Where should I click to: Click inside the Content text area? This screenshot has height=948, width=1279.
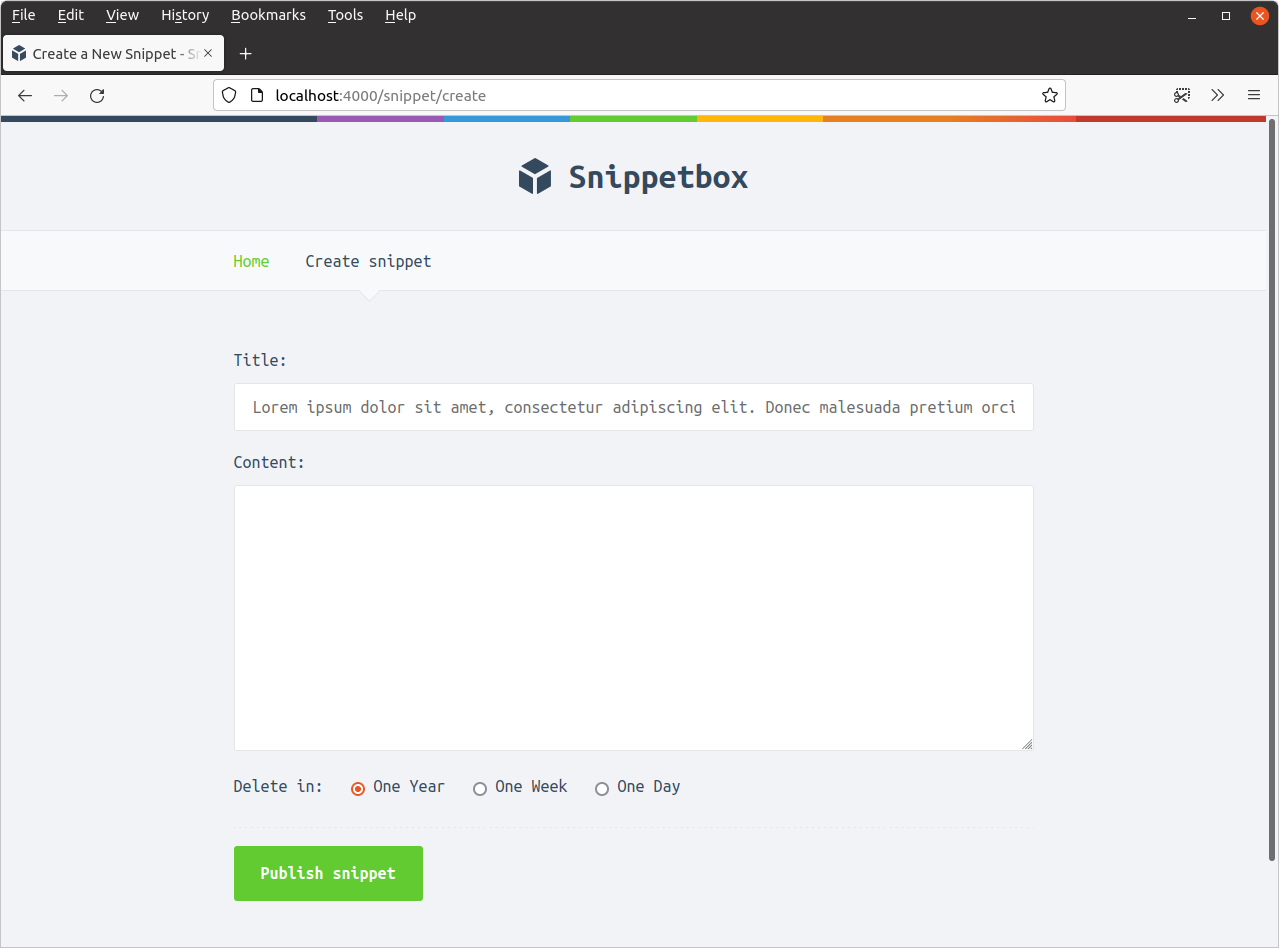(x=633, y=617)
